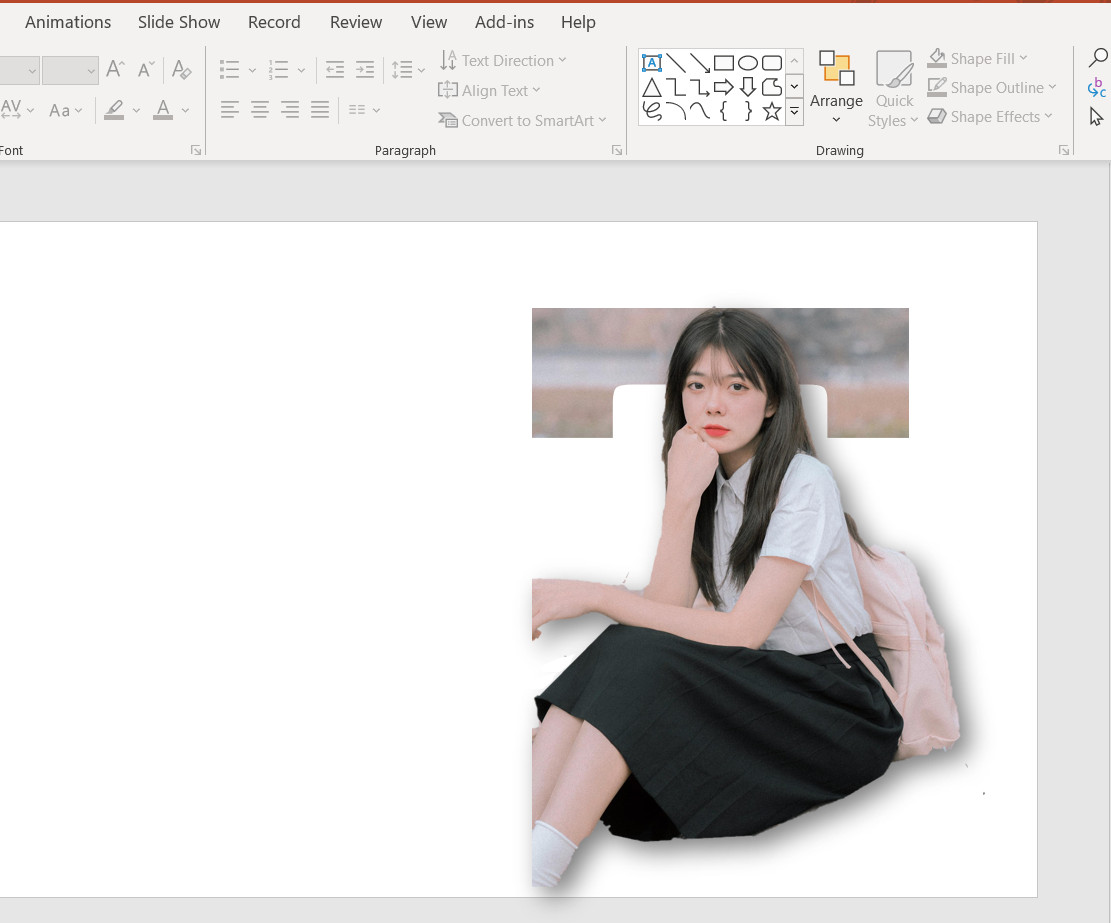The image size is (1111, 923).
Task: Select the View tab
Action: tap(429, 22)
